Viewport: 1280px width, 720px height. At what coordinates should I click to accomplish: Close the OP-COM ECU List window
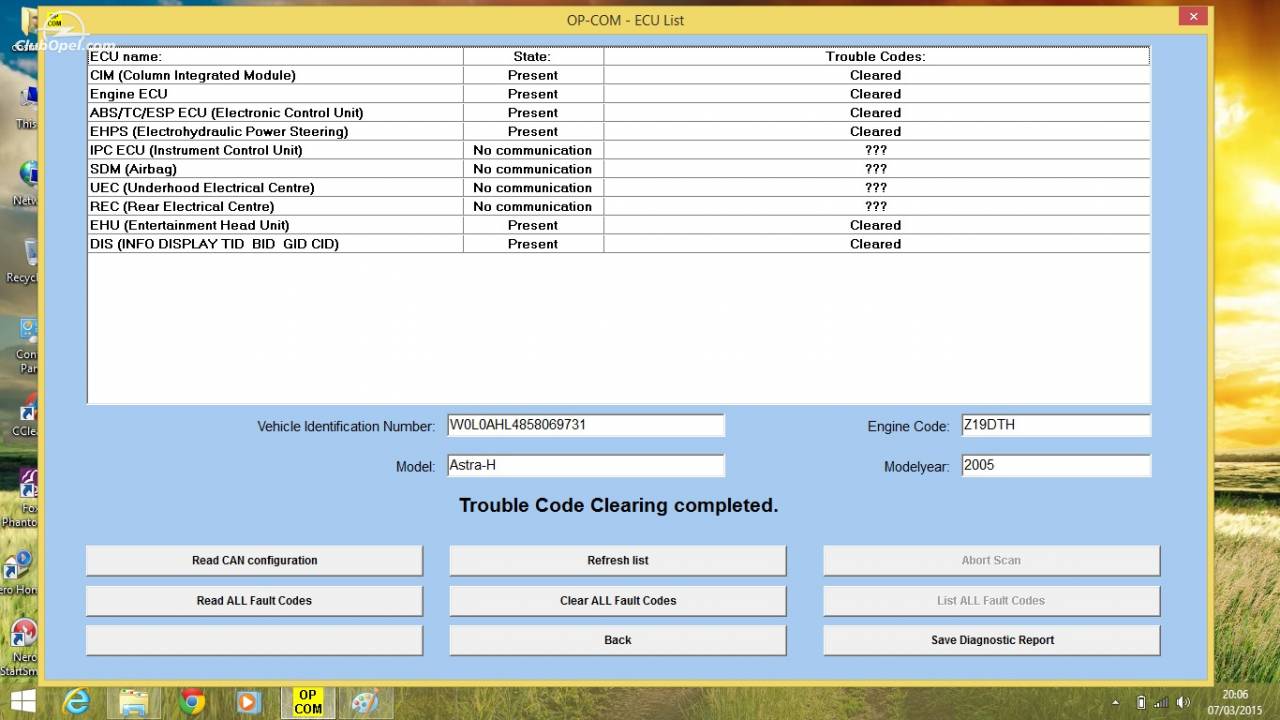(1192, 16)
